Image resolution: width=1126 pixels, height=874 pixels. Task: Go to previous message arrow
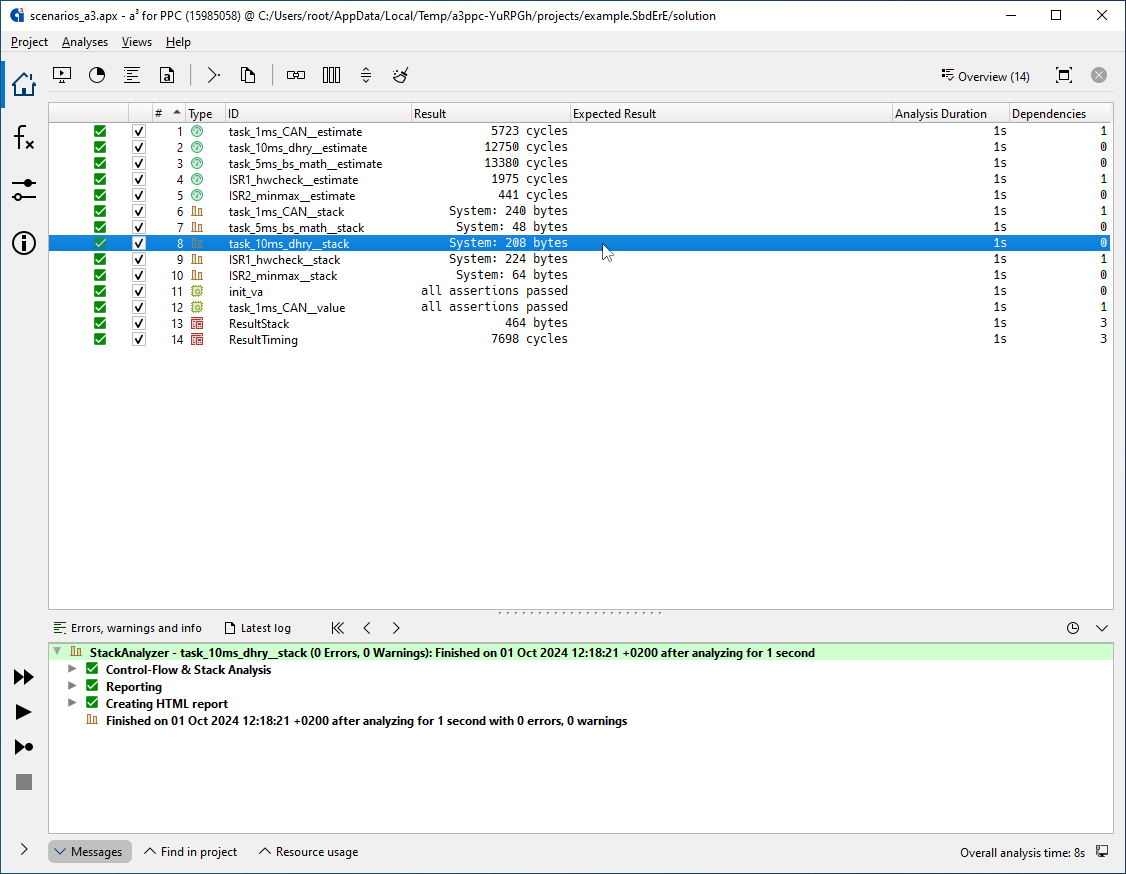(367, 628)
